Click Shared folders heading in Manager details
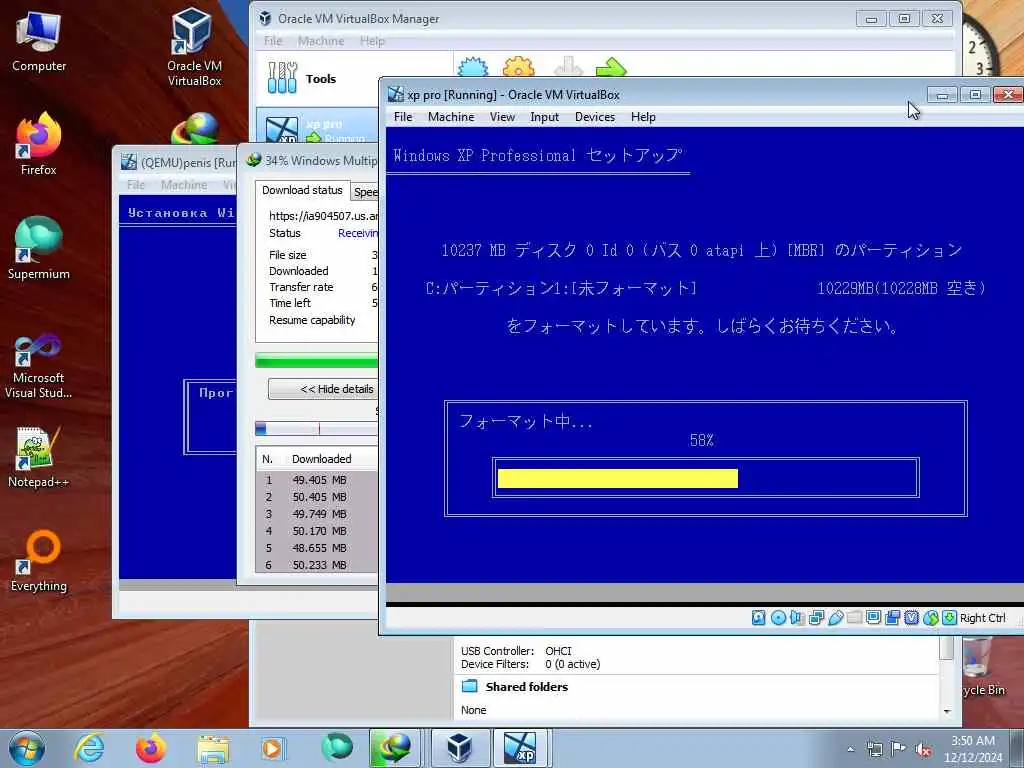 pos(526,687)
